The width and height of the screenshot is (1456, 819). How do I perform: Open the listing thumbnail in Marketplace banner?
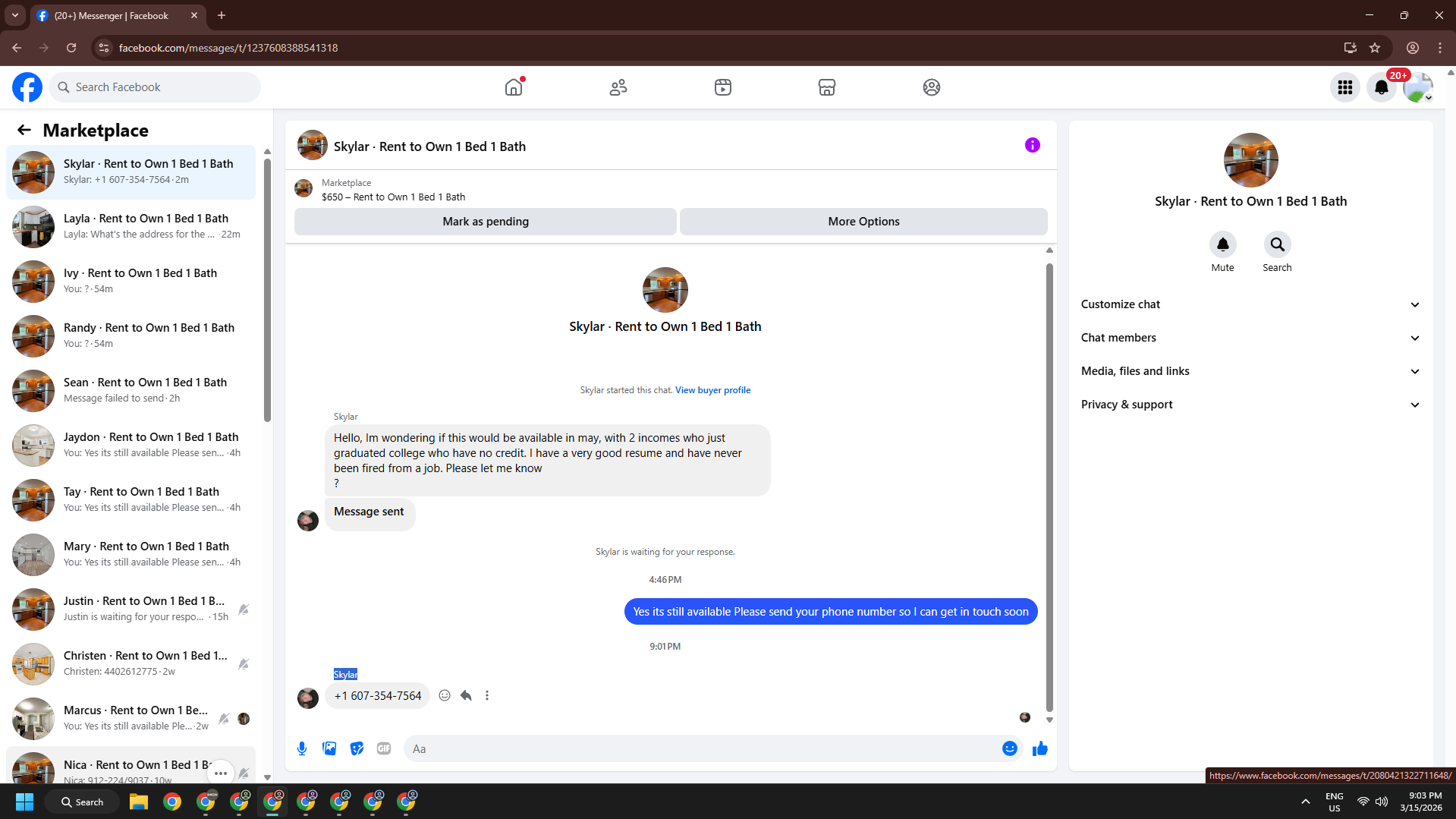[x=303, y=189]
